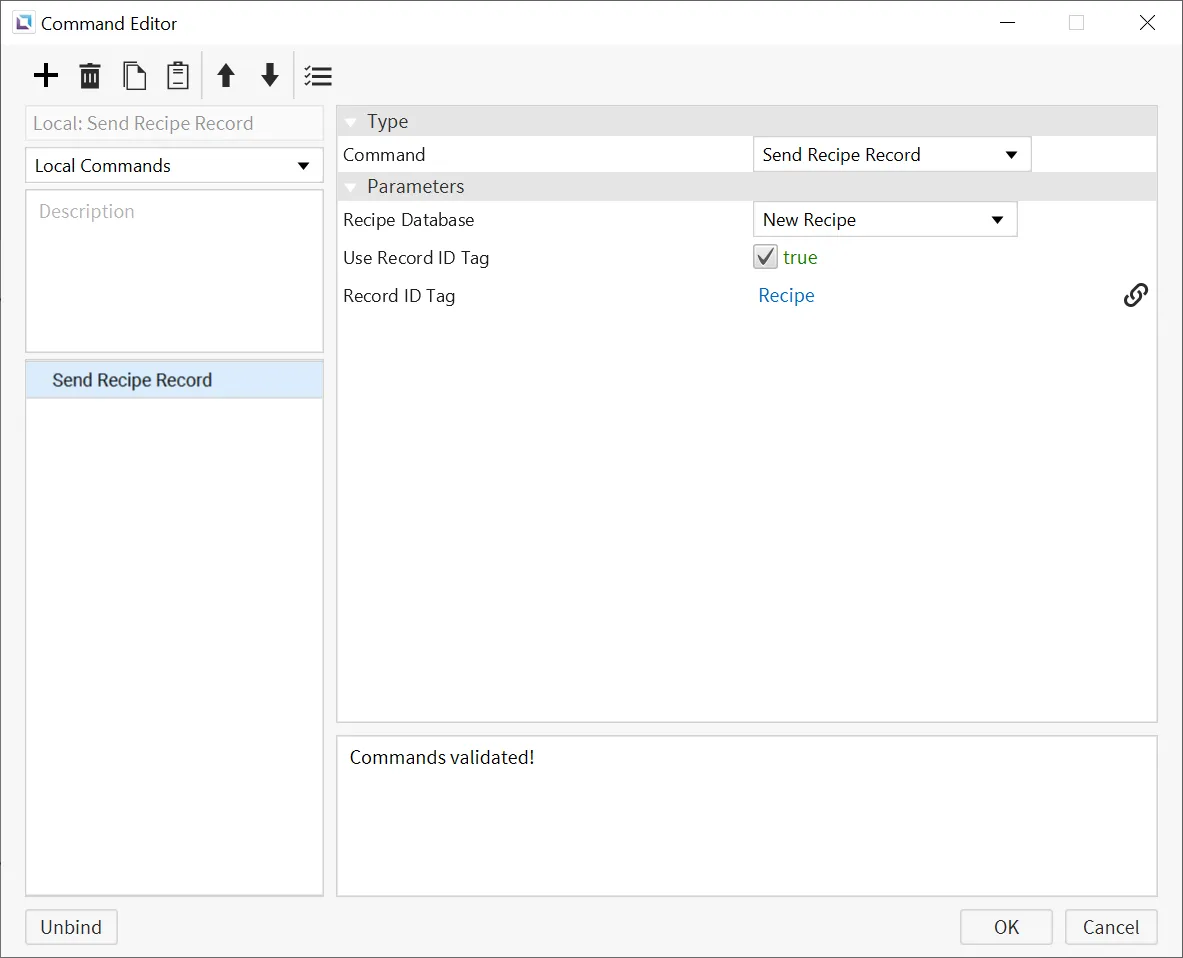This screenshot has height=958, width=1183.
Task: Collapse the Type section
Action: pos(351,122)
